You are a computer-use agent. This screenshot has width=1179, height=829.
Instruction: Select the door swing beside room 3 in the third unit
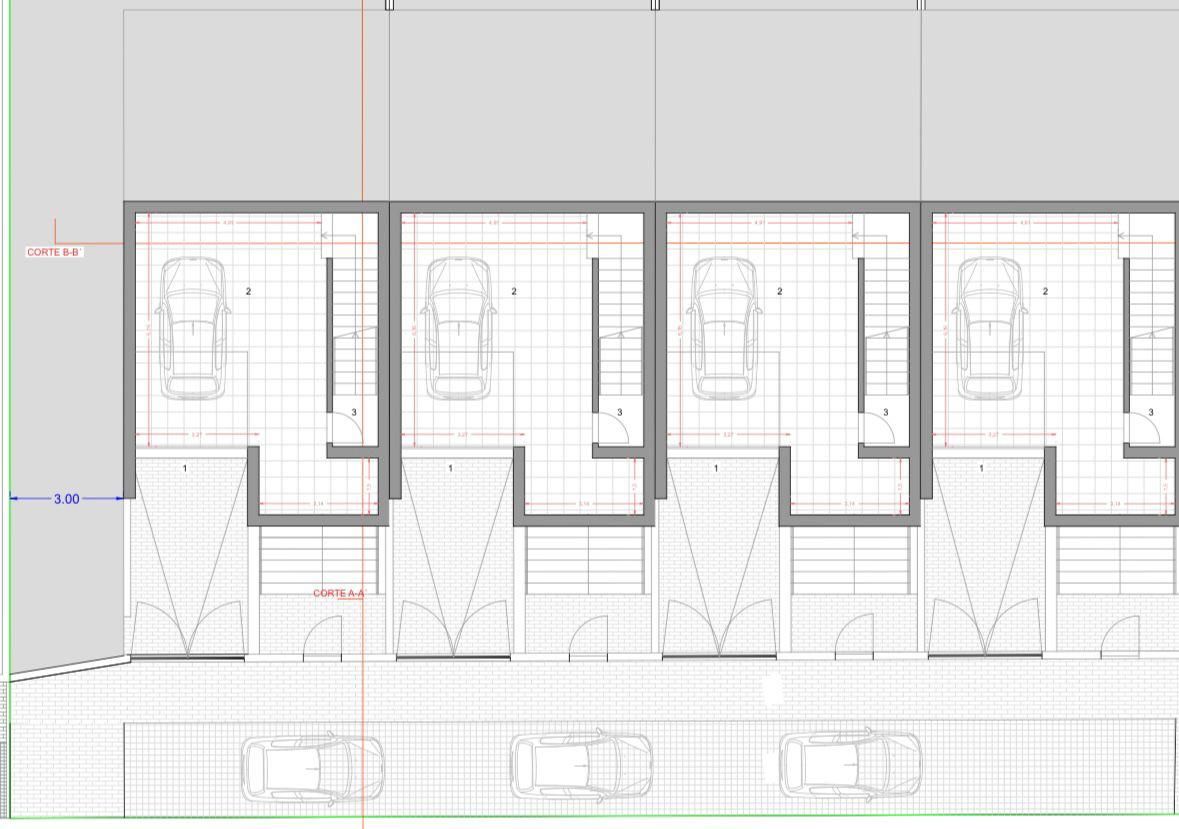877,427
